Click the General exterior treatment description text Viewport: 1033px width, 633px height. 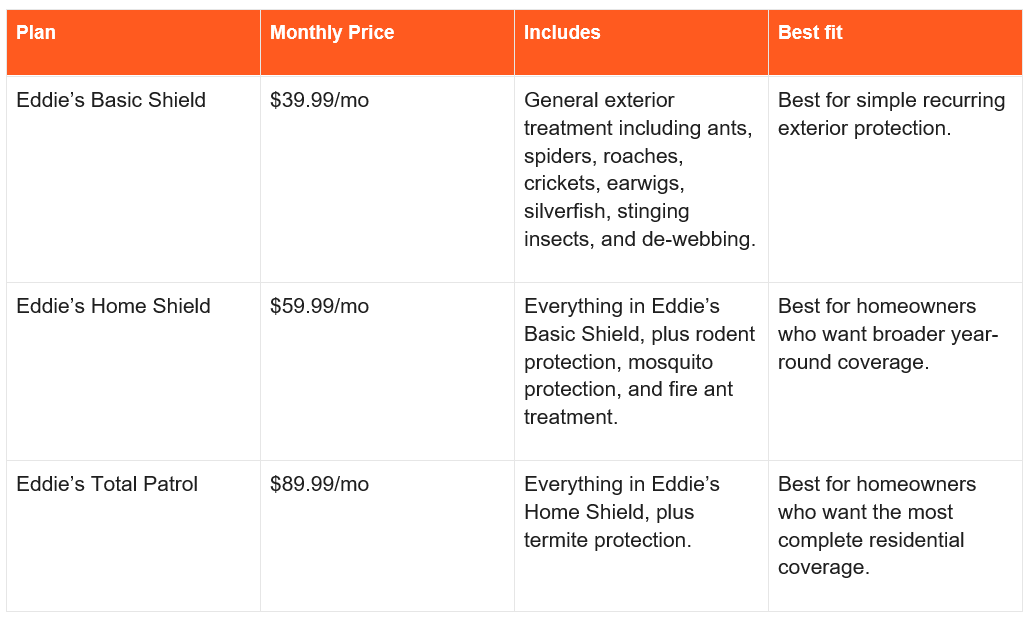click(x=640, y=169)
